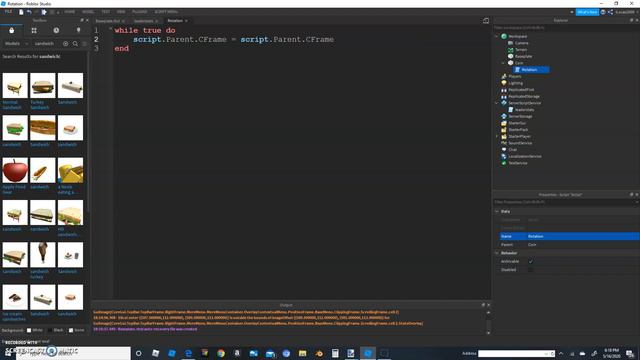Select the White background option in Toolbox
This screenshot has height=360, width=640.
29,330
